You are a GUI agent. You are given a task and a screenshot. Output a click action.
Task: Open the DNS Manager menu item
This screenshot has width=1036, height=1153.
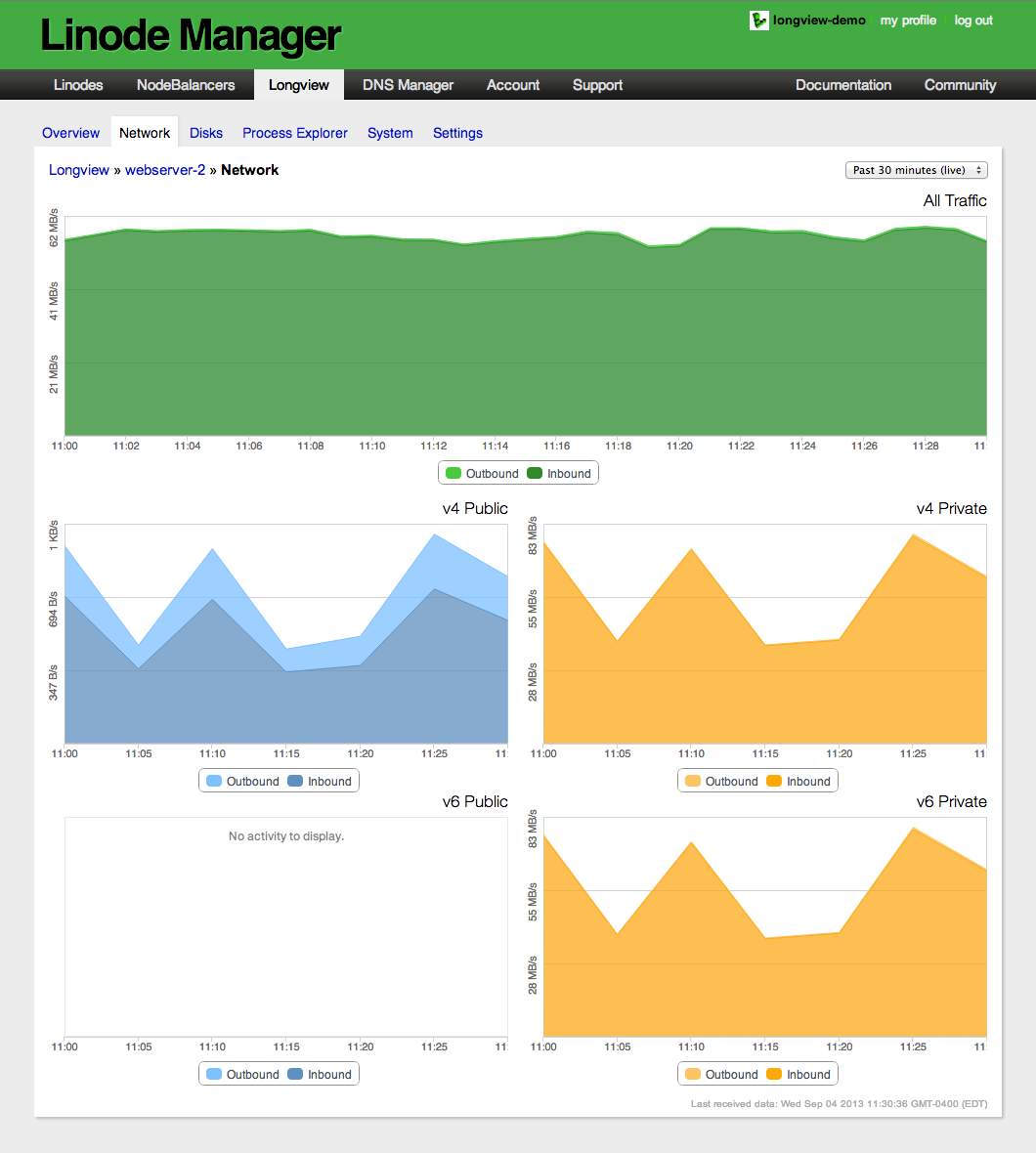pyautogui.click(x=408, y=85)
